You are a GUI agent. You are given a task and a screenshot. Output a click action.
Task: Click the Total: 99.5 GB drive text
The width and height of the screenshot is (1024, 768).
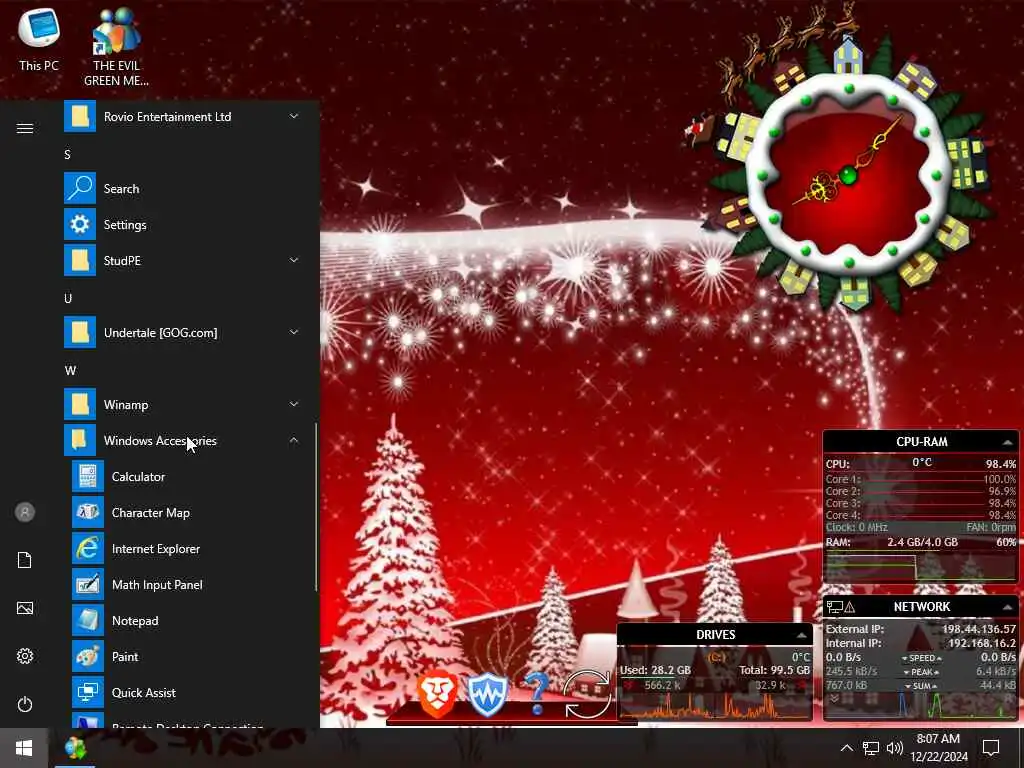point(774,670)
